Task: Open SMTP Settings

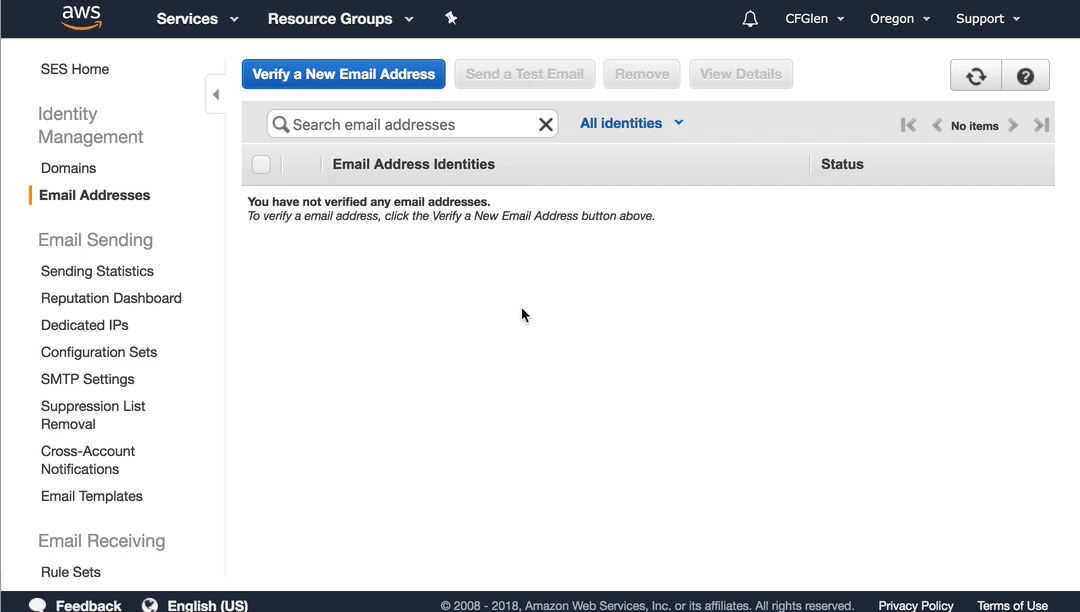Action: (x=87, y=379)
